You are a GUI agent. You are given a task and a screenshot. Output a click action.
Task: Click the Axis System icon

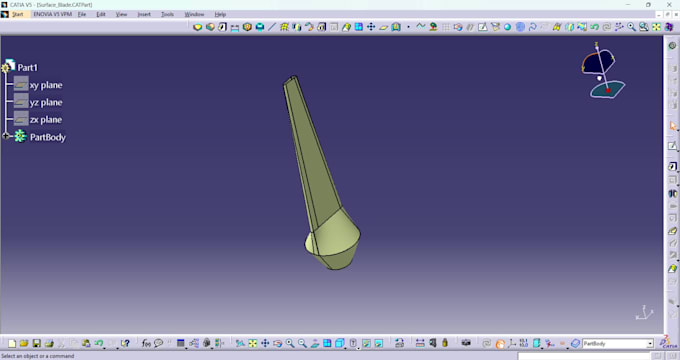coord(512,344)
